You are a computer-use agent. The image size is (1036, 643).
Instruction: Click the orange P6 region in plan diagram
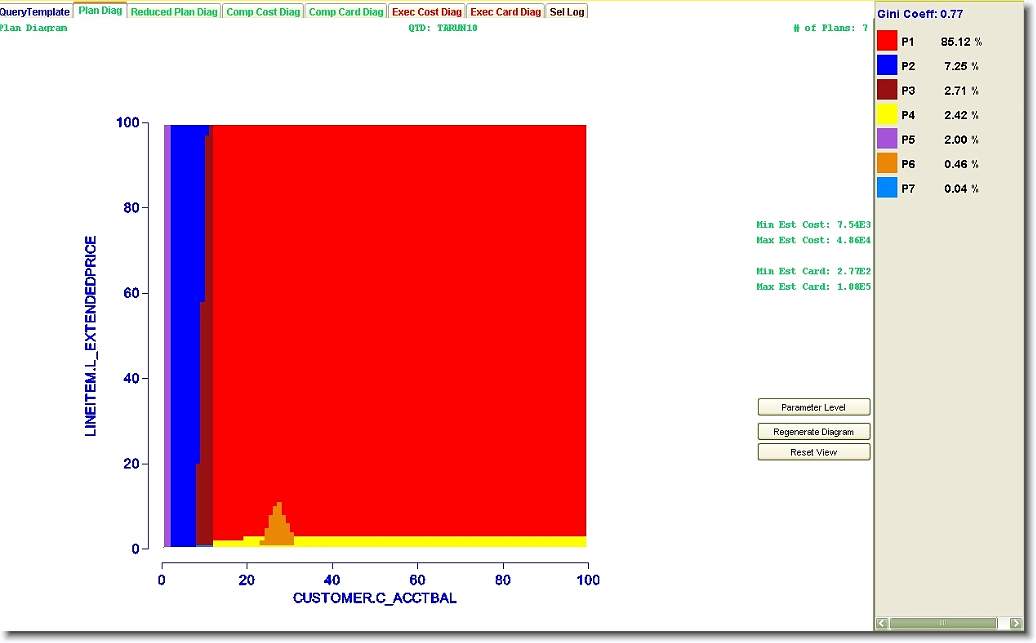click(279, 528)
